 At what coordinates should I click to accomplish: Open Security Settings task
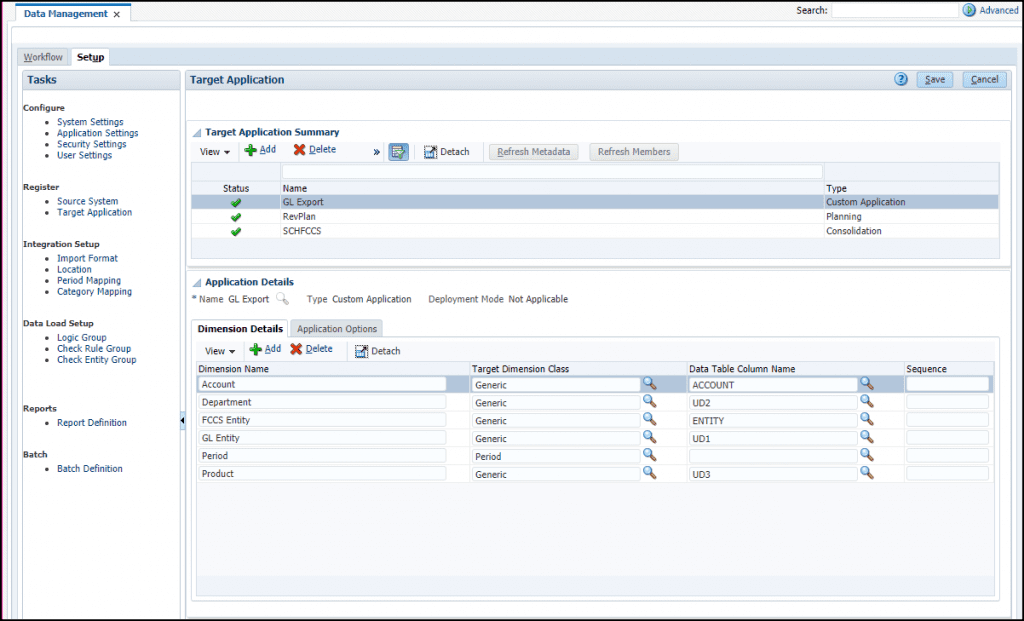click(91, 144)
